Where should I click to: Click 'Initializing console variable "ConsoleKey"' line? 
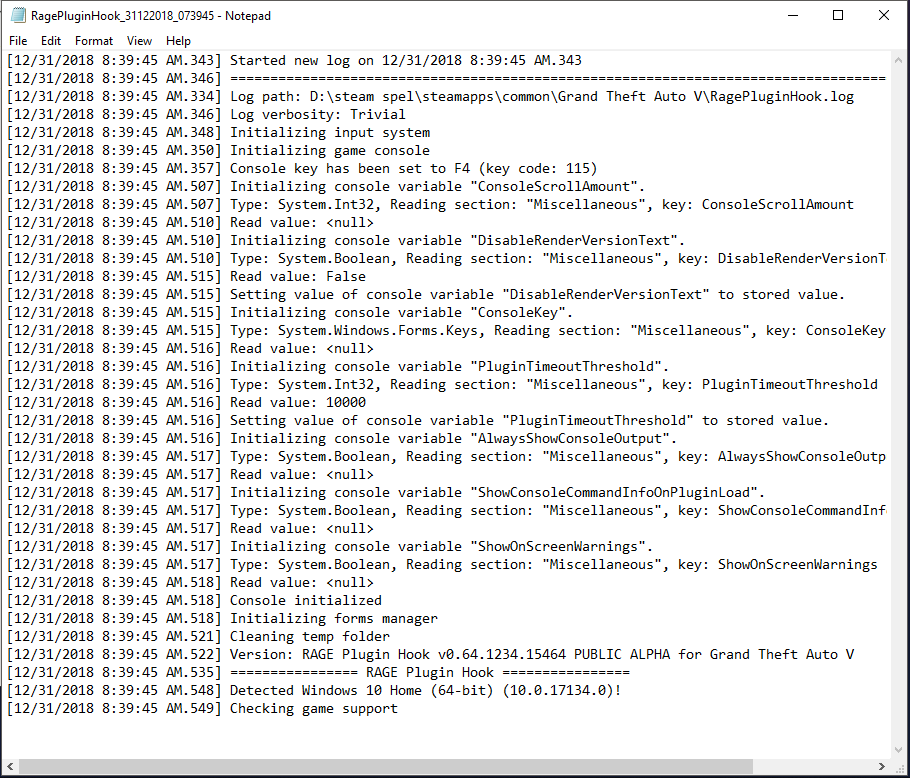coord(290,312)
